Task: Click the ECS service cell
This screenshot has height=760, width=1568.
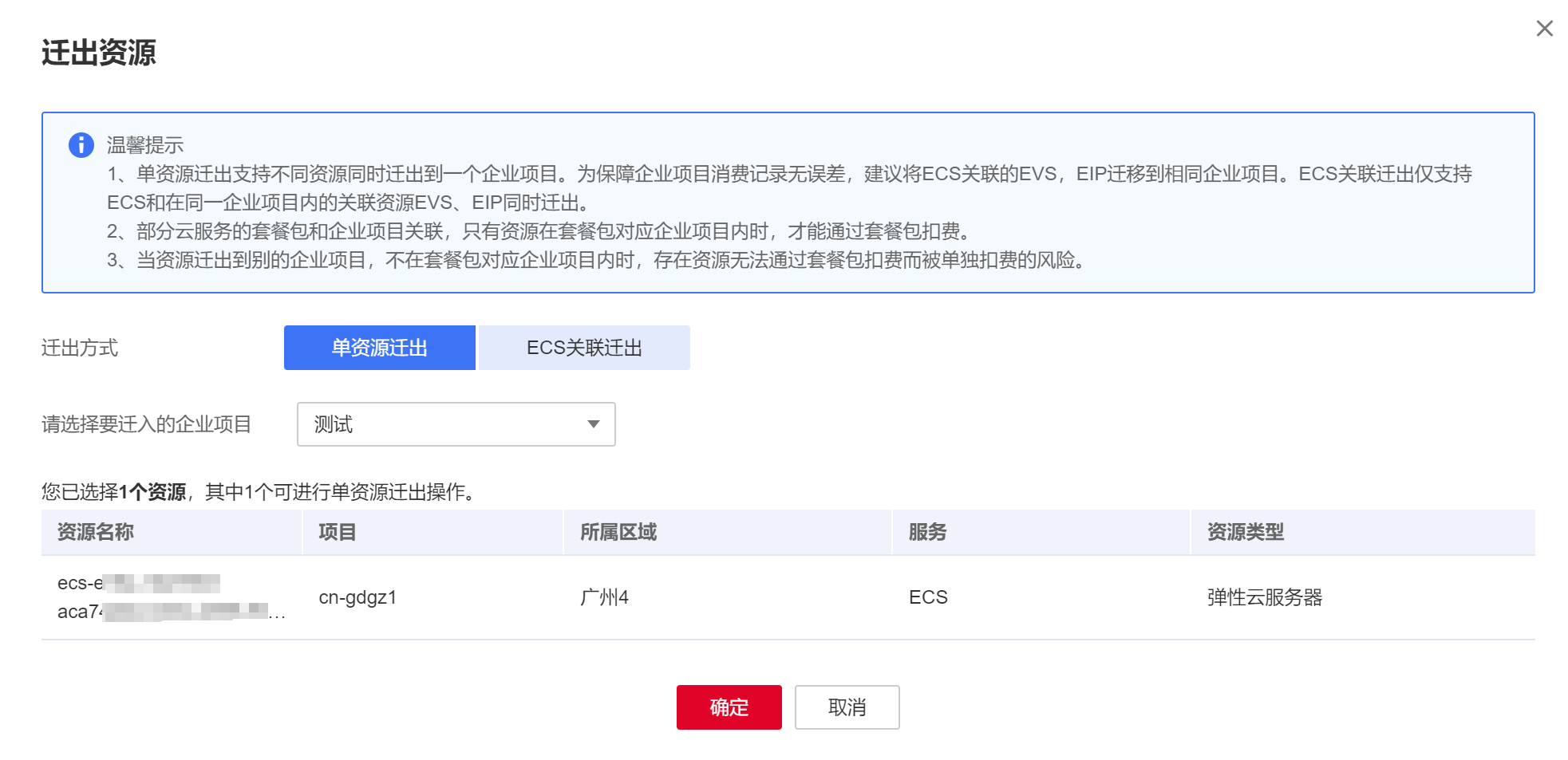Action: click(928, 597)
